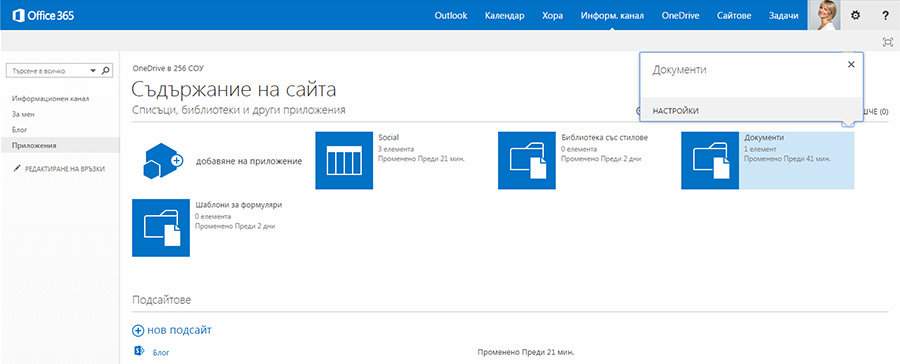
Task: Click the user profile photo
Action: tap(824, 15)
